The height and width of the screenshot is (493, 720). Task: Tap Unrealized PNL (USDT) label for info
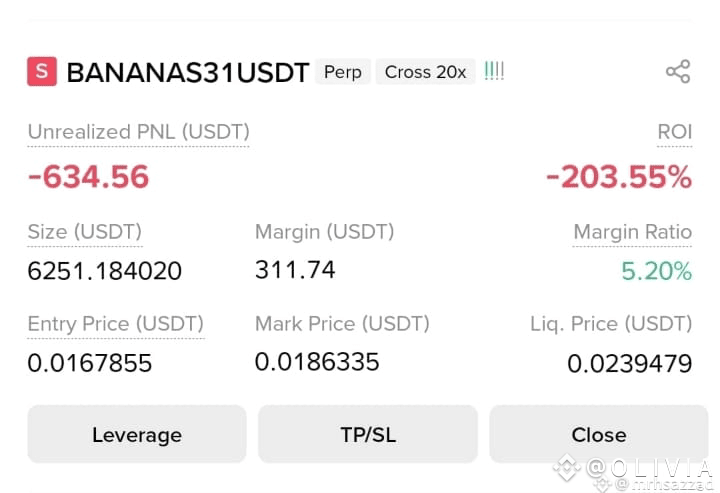coord(138,132)
